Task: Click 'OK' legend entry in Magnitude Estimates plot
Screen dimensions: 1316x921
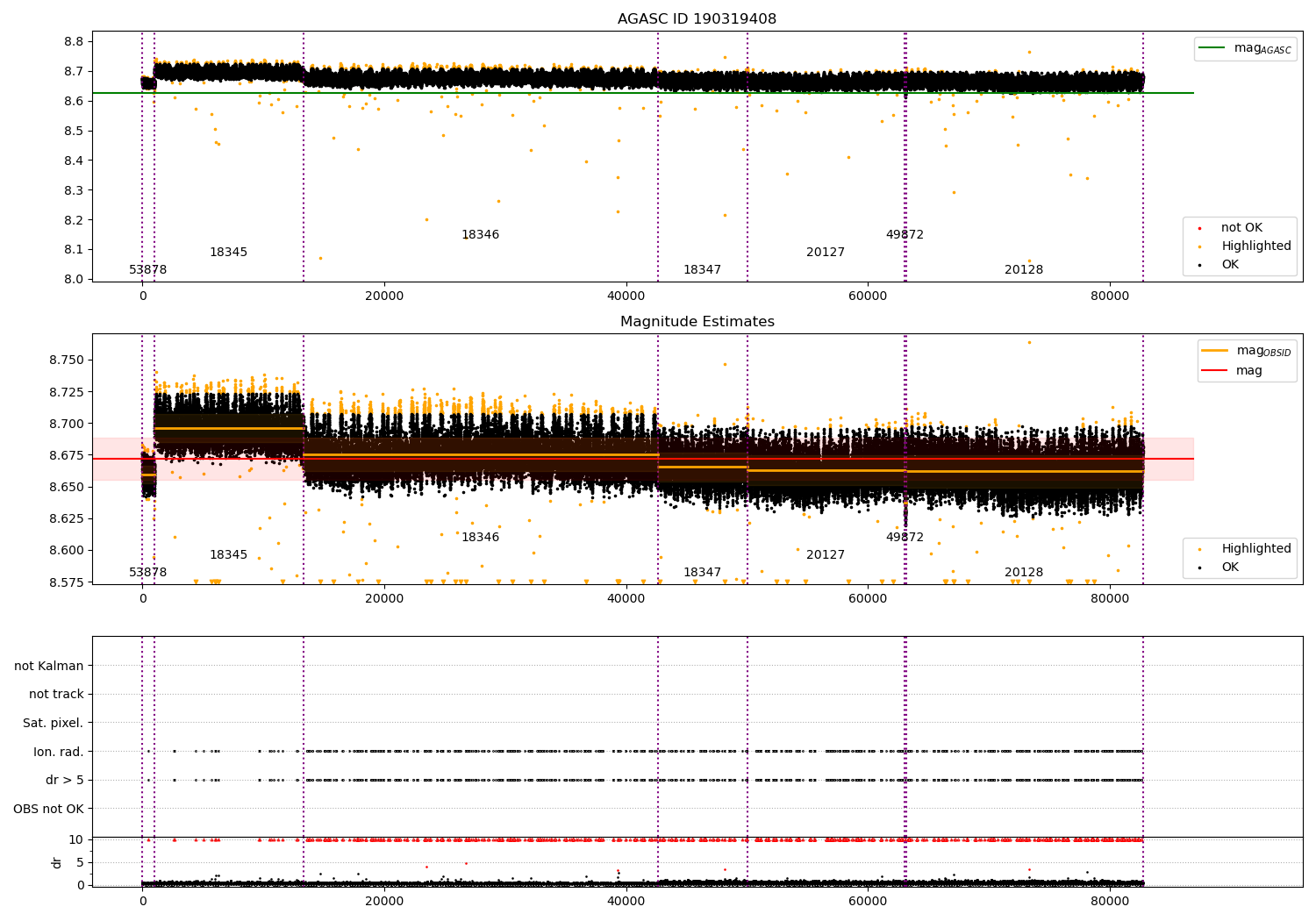Action: click(x=1230, y=568)
